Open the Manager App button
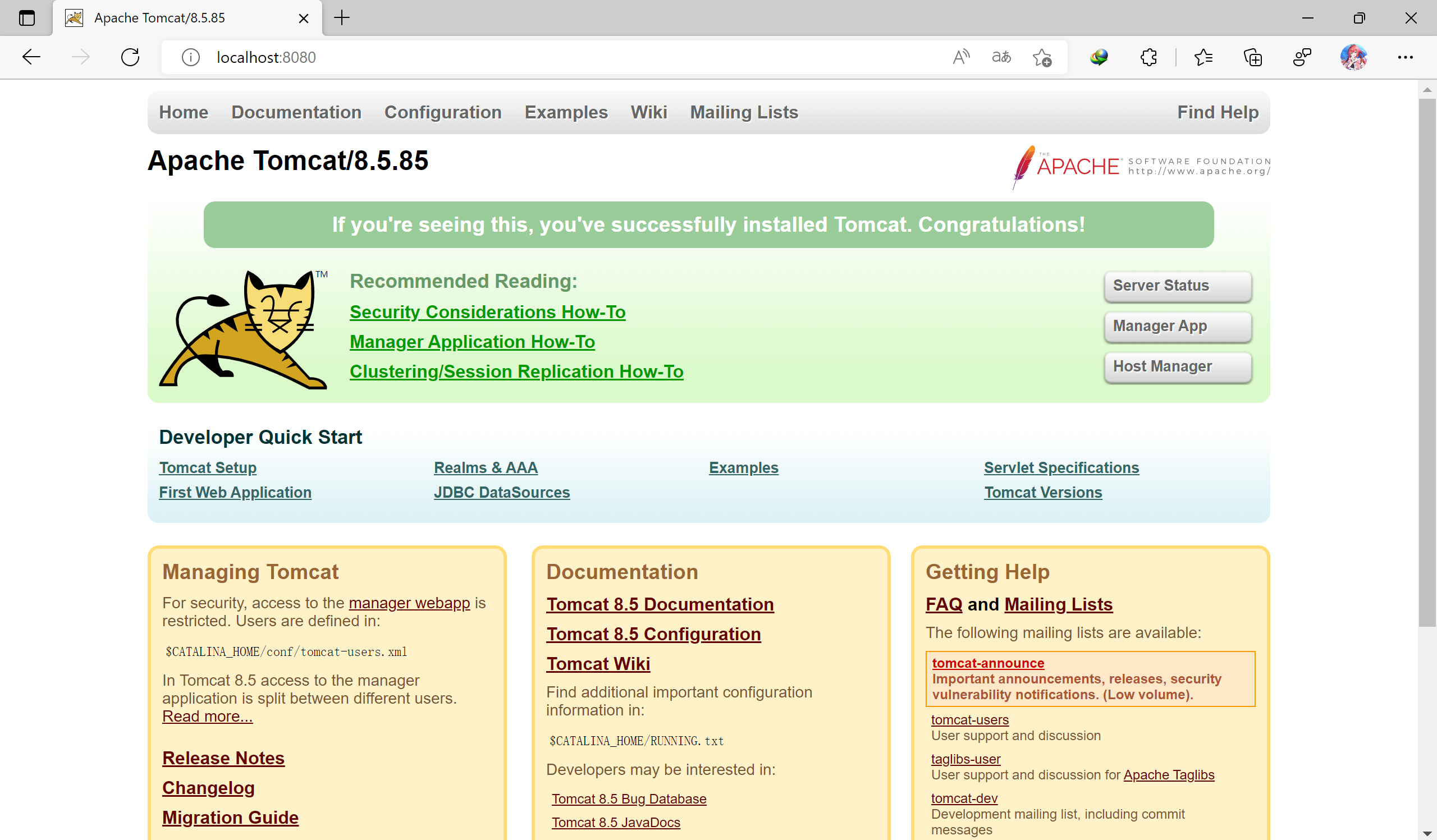Viewport: 1437px width, 840px height. [x=1178, y=326]
